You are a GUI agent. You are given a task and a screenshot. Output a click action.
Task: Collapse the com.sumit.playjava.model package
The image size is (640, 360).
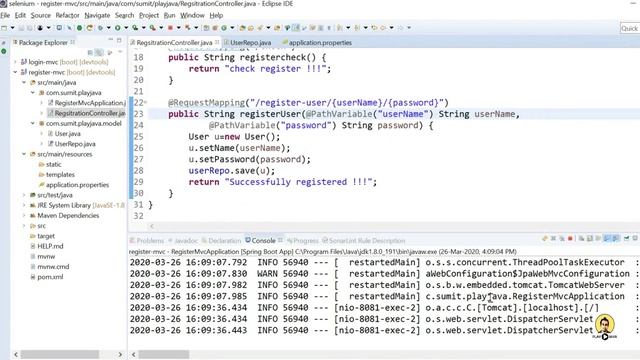point(33,123)
